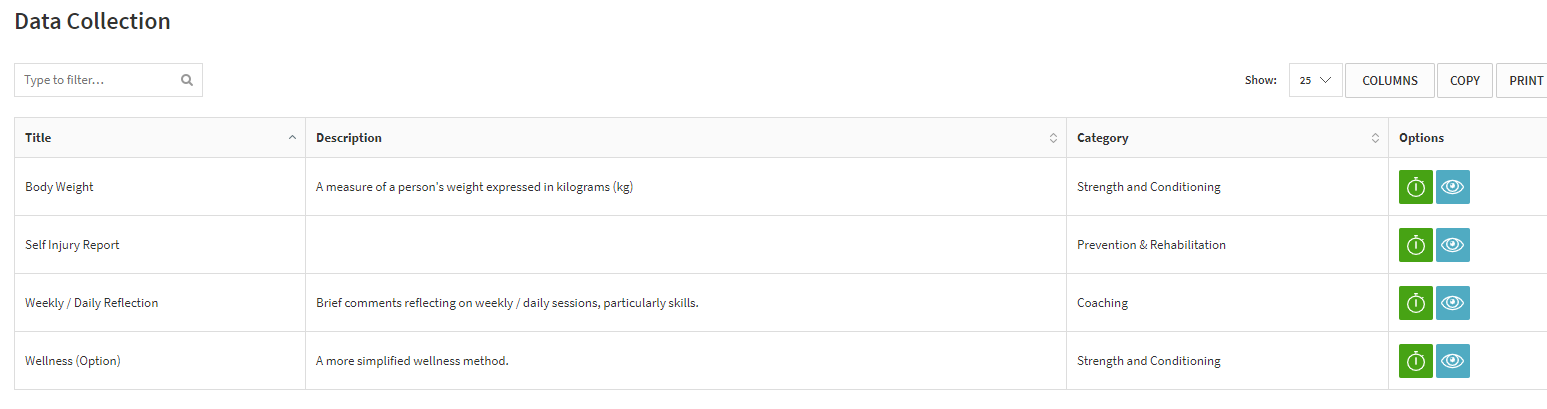View Weekly / Daily Reflection via eye icon
The width and height of the screenshot is (1547, 409).
pyautogui.click(x=1453, y=303)
